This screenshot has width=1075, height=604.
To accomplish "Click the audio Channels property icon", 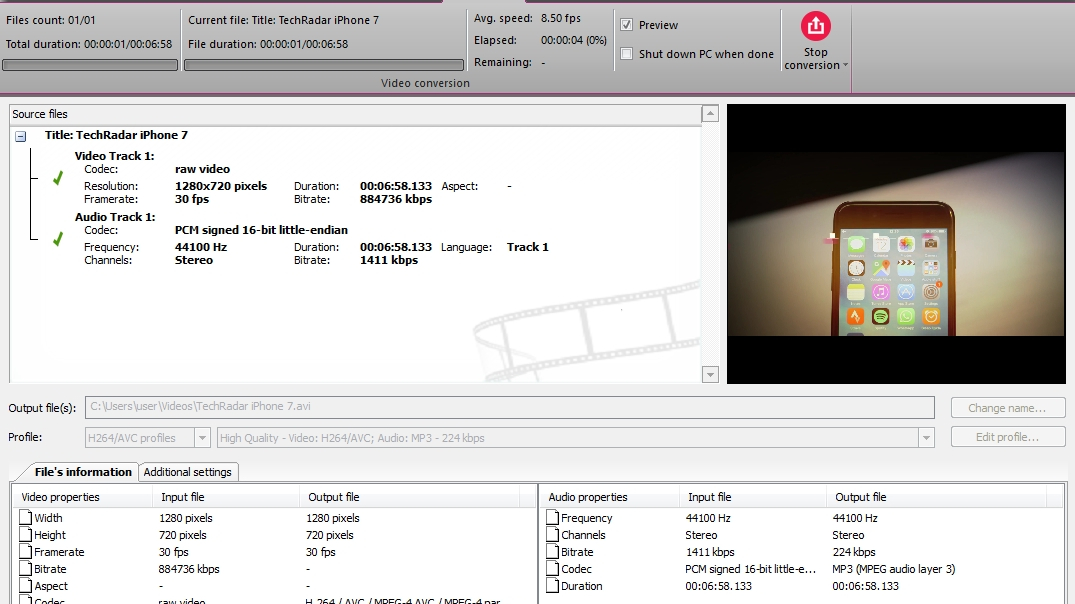I will click(553, 535).
